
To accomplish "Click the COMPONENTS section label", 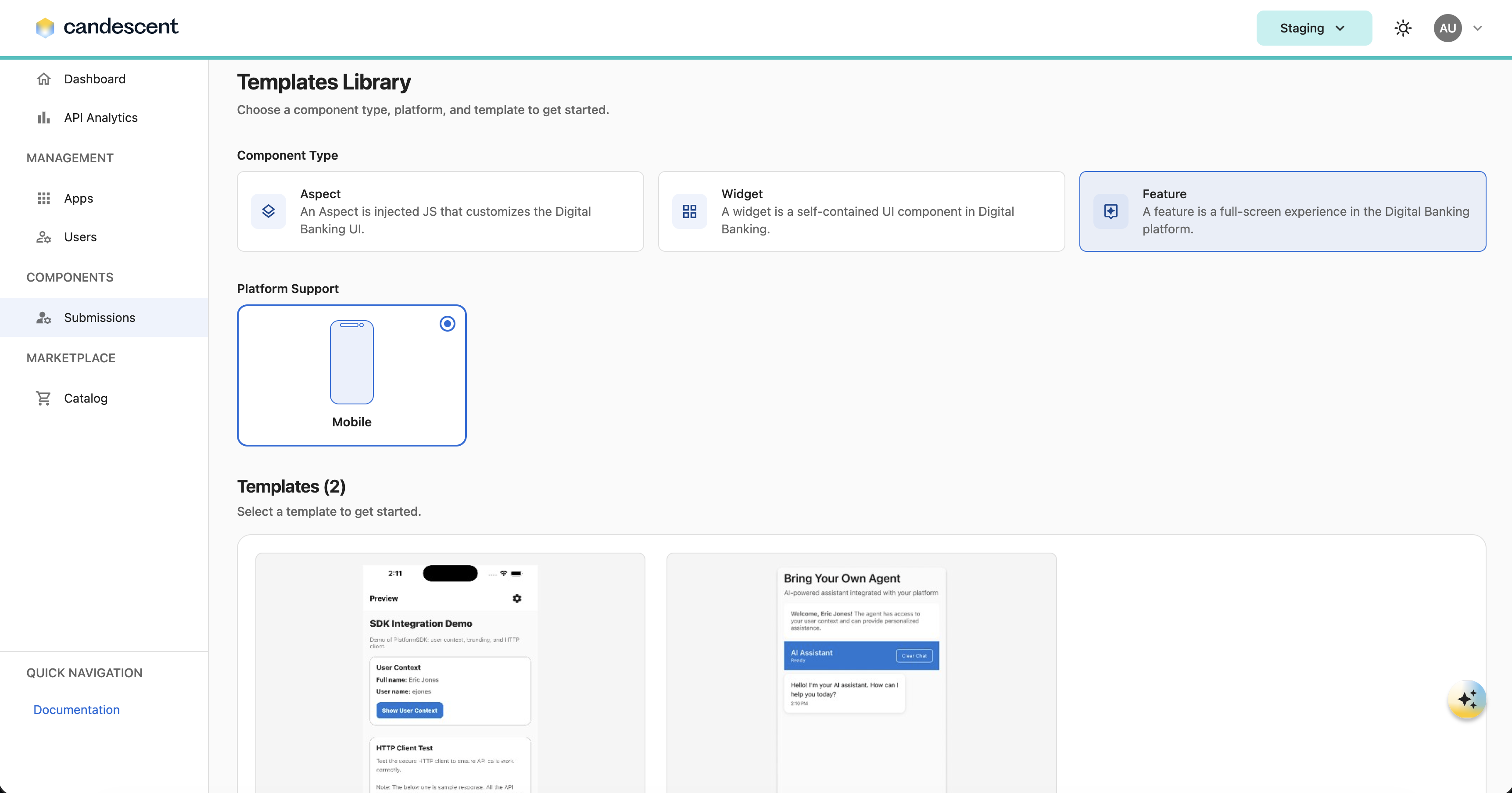I will 70,278.
